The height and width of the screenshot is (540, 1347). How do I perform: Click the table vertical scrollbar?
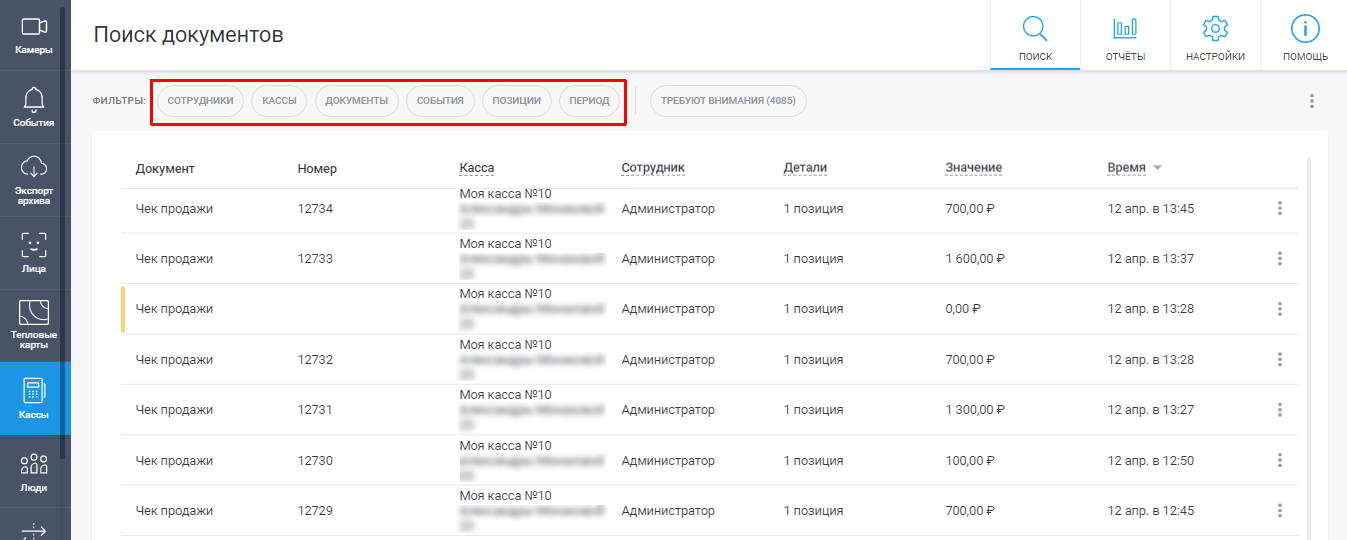pos(1309,348)
